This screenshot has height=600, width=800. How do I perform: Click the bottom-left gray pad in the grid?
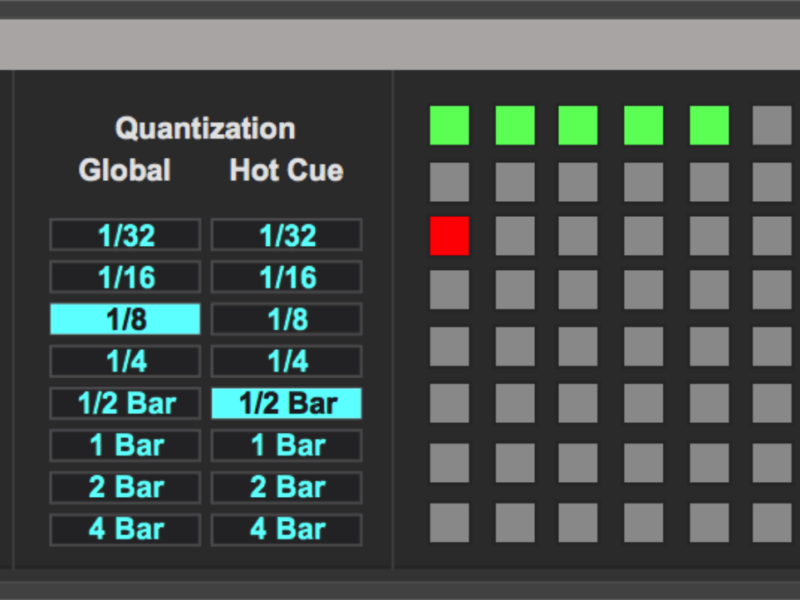pos(449,522)
